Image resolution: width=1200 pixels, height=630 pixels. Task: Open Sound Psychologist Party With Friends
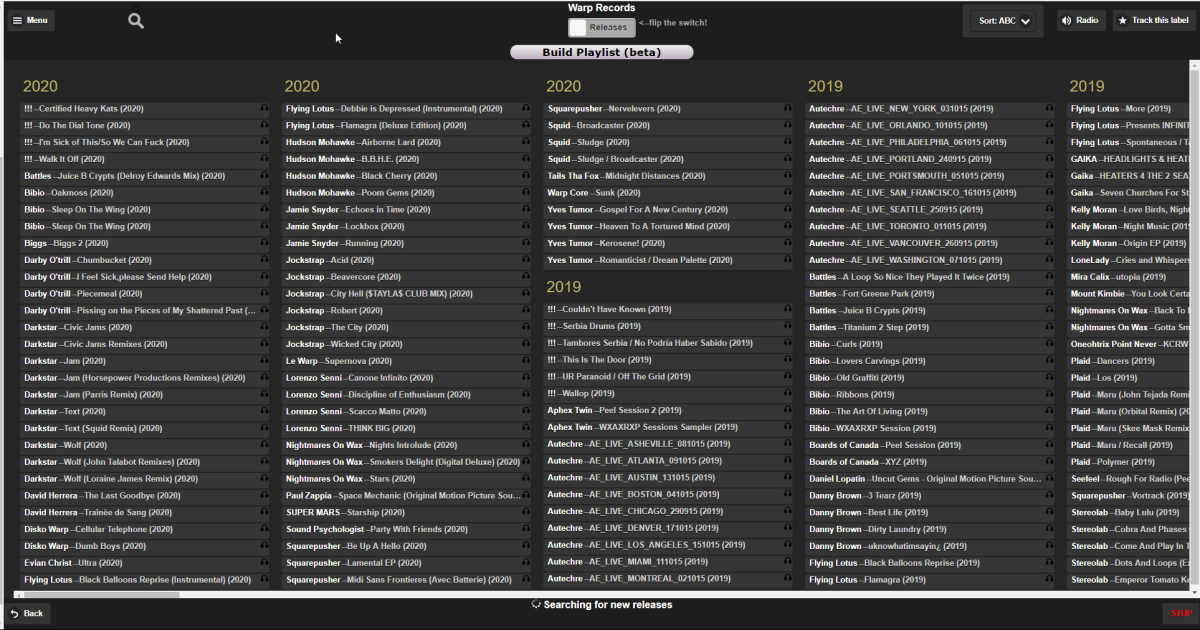click(x=408, y=529)
